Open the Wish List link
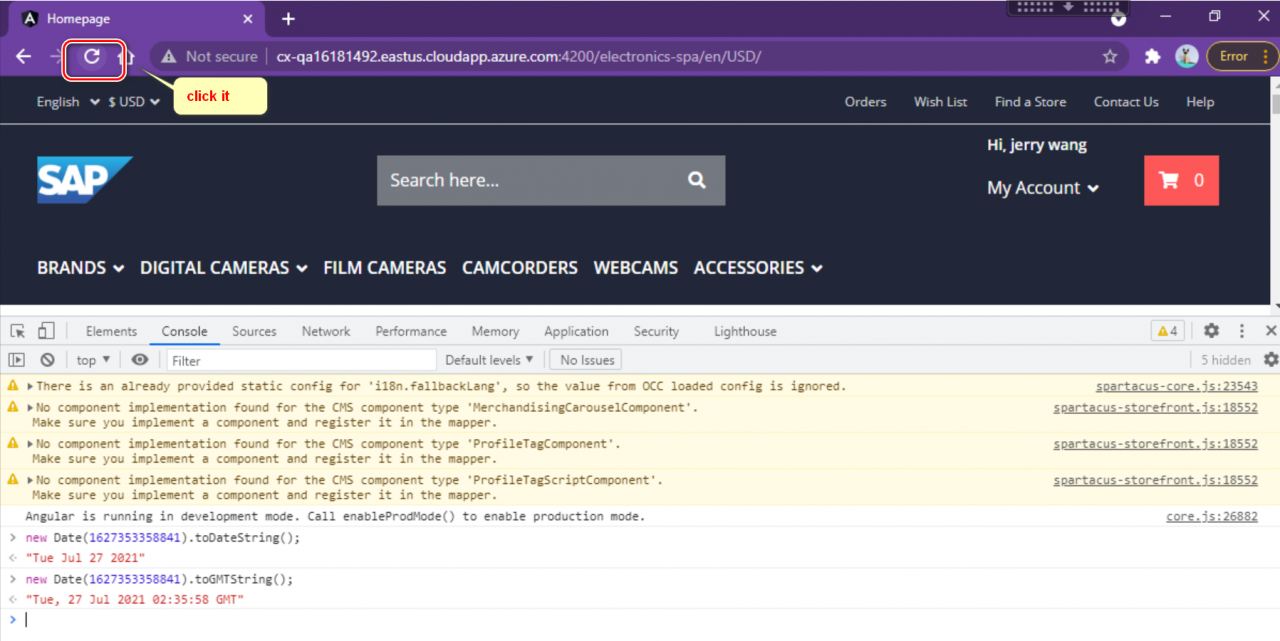1280x641 pixels. [940, 102]
